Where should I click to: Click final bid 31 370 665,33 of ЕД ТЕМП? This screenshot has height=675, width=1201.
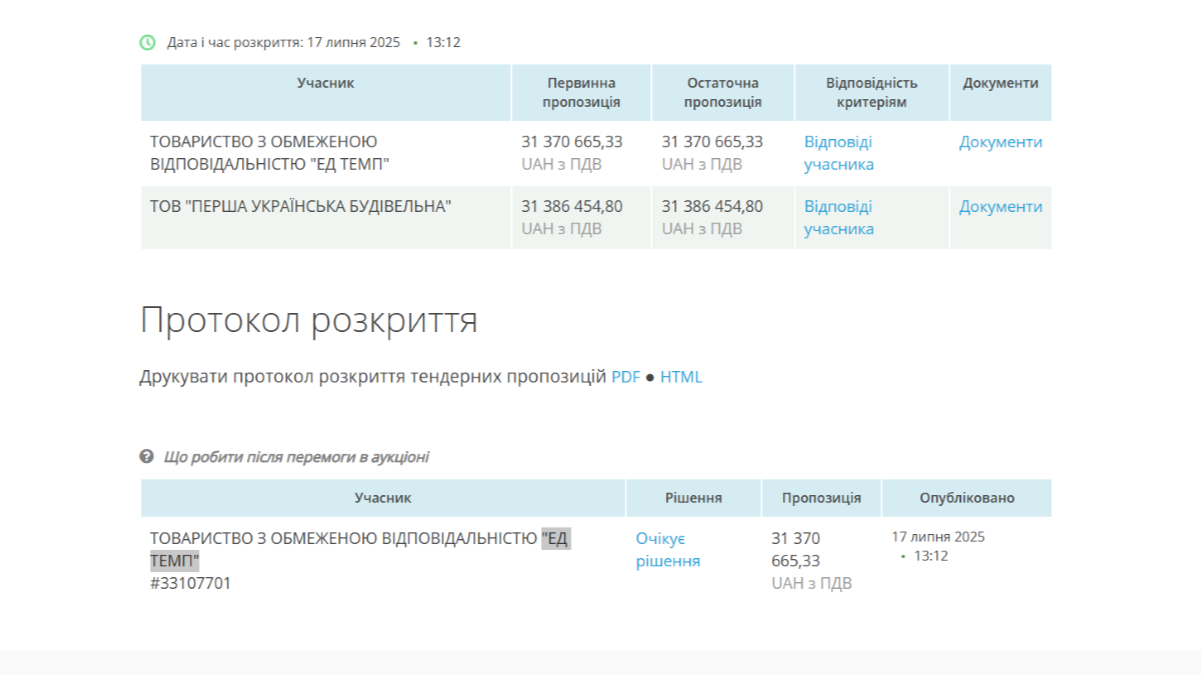[x=712, y=142]
